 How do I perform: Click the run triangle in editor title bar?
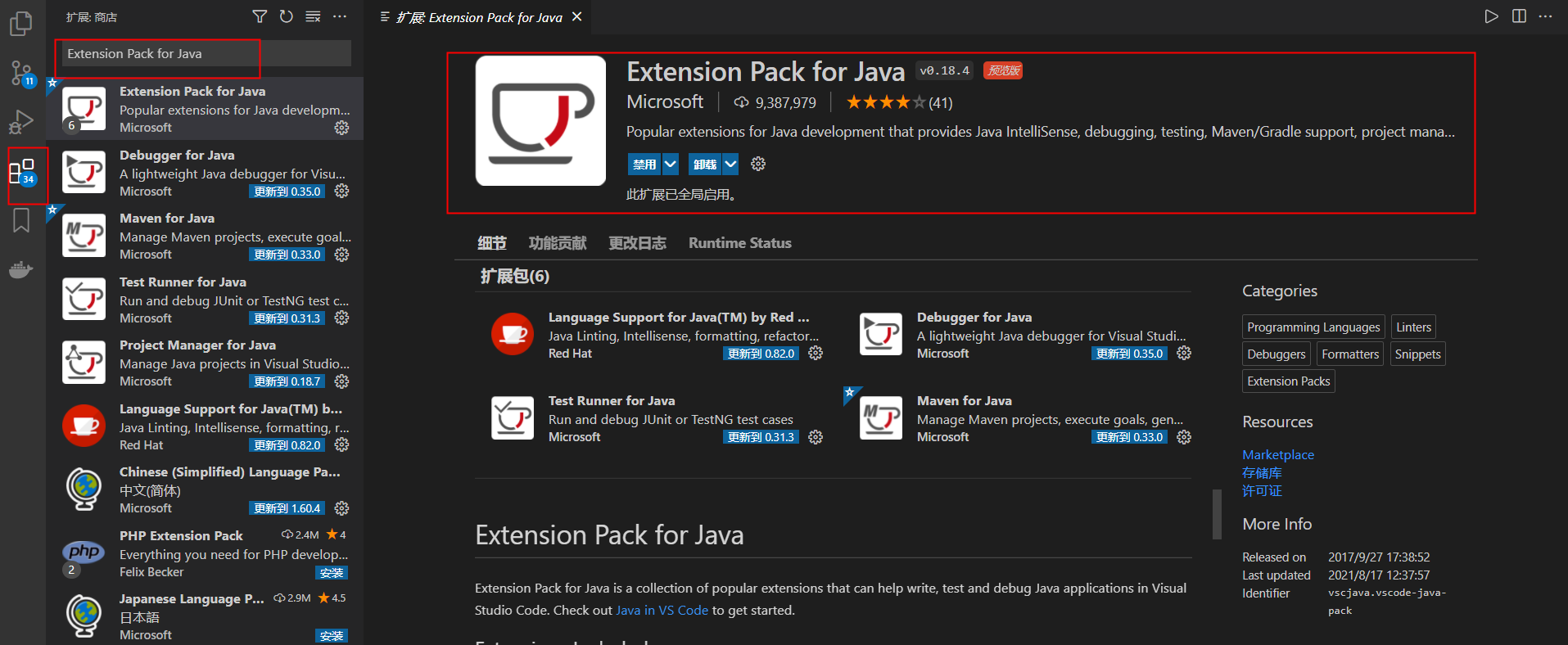point(1491,16)
